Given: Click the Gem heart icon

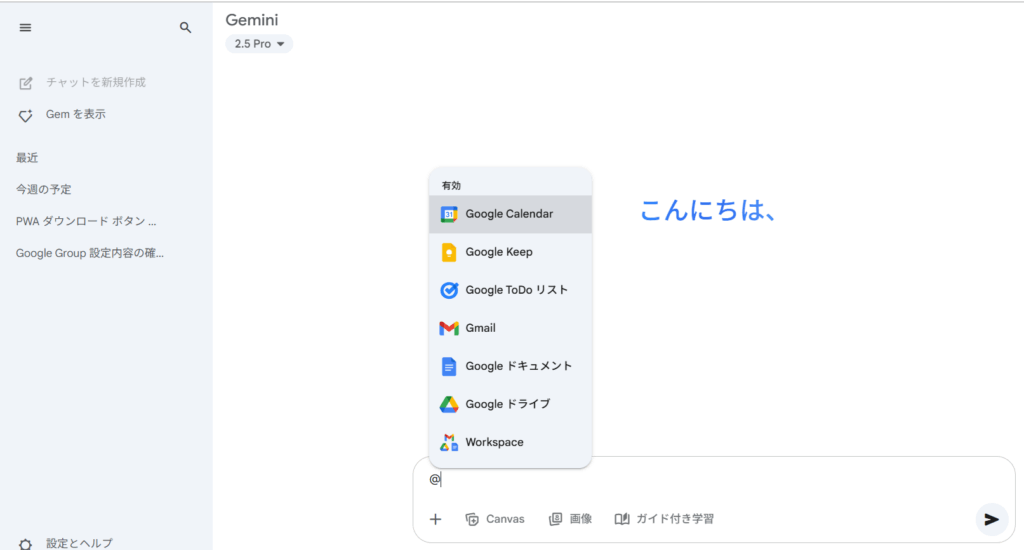Looking at the screenshot, I should point(25,116).
